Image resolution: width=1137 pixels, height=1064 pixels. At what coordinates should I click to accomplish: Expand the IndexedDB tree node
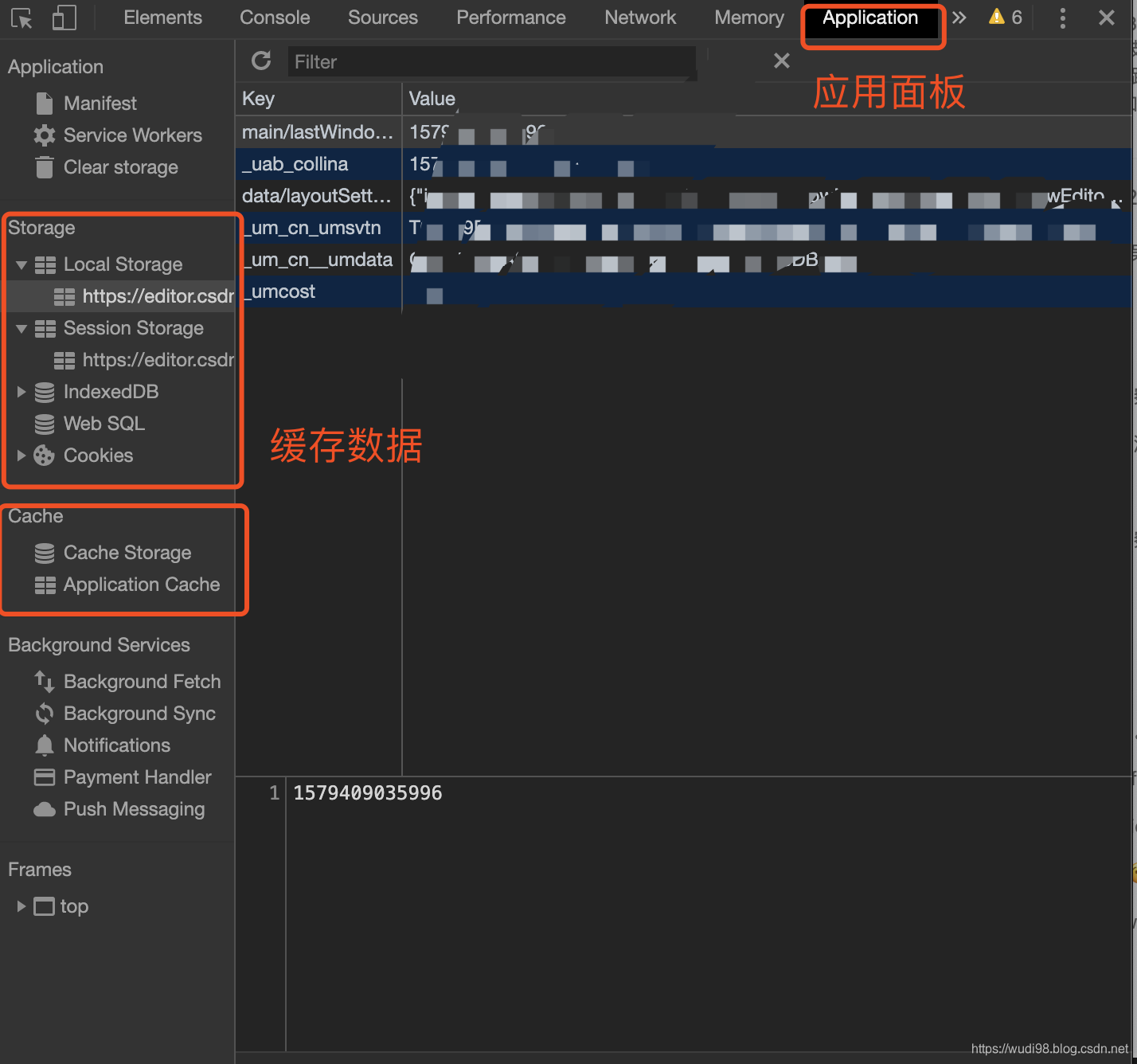(21, 392)
